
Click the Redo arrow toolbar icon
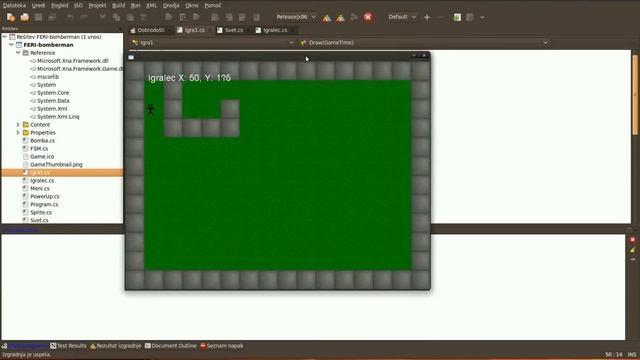coord(84,17)
